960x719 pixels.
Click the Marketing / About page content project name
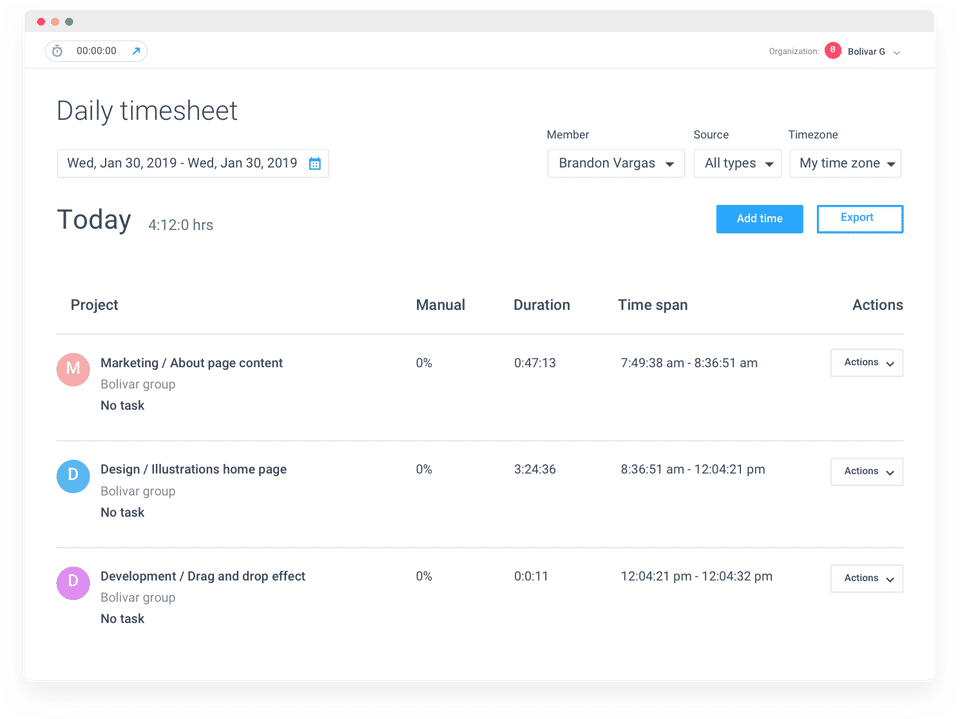tap(192, 363)
